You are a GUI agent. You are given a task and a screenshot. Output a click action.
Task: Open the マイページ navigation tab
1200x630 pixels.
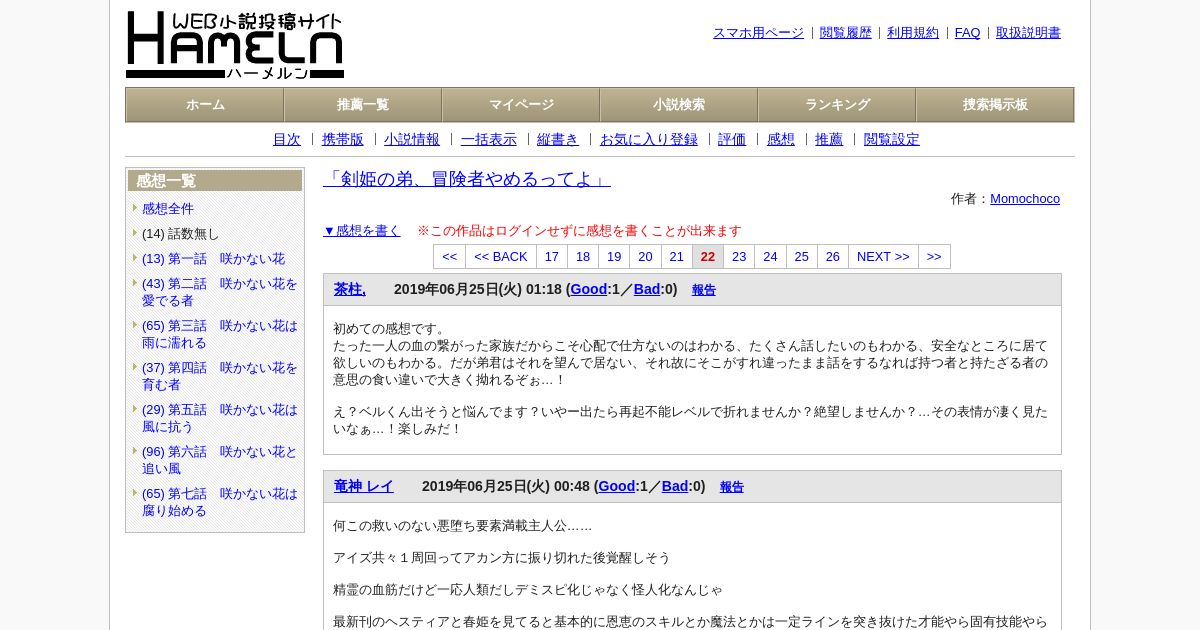[521, 105]
